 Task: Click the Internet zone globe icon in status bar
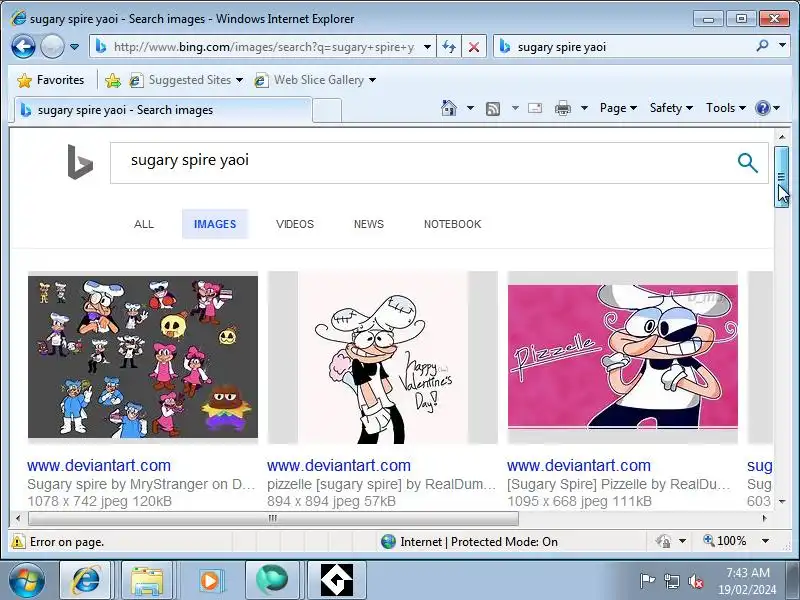pyautogui.click(x=388, y=541)
